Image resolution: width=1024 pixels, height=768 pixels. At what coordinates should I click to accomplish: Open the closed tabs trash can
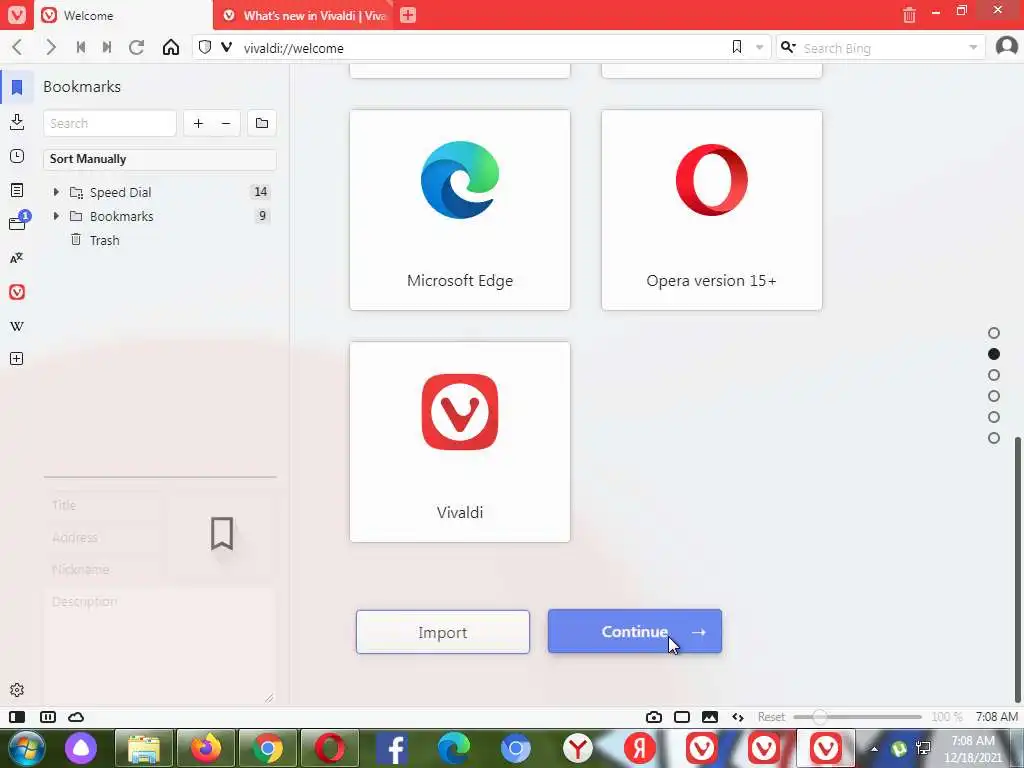(909, 14)
